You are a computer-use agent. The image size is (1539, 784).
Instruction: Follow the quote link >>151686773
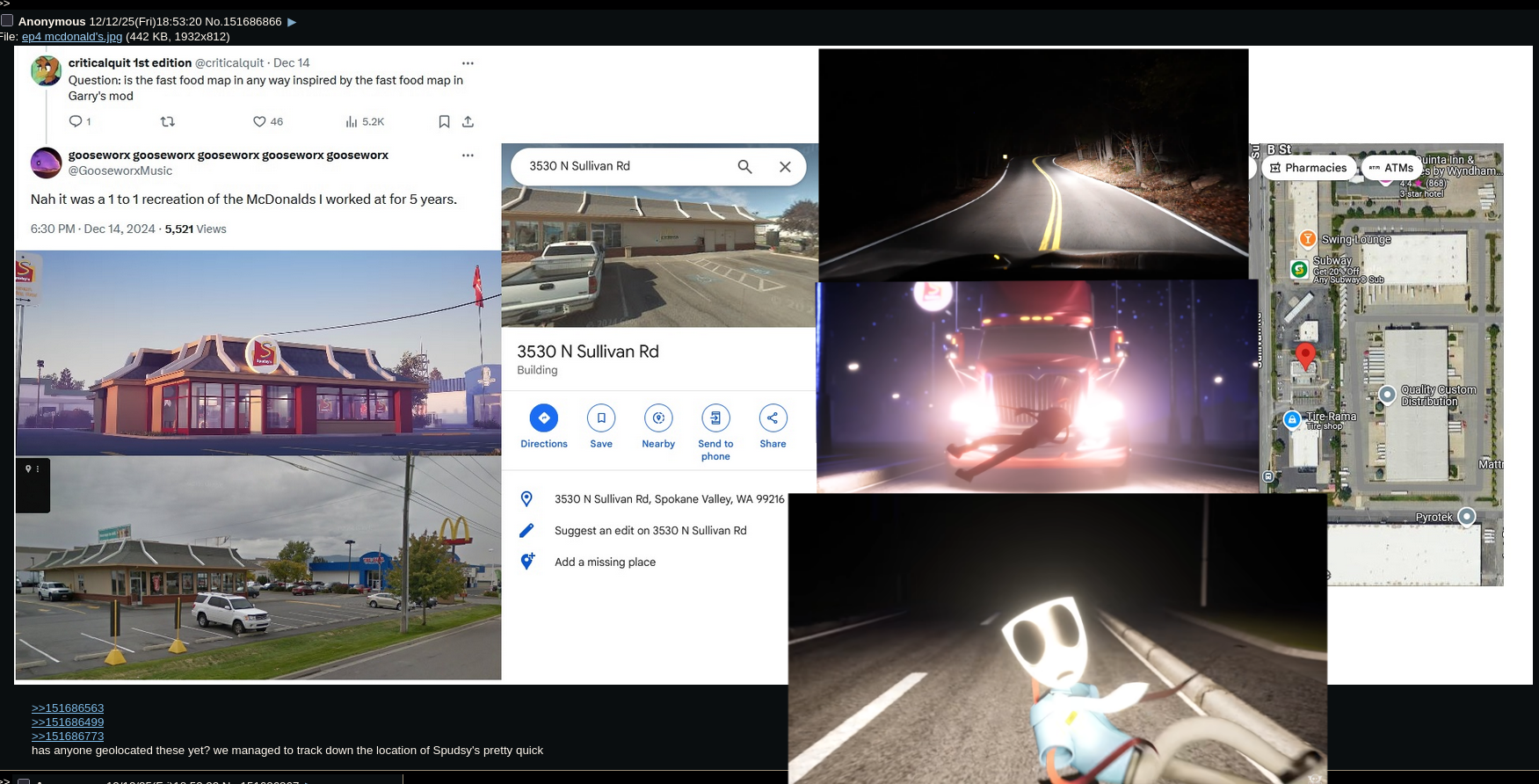tap(68, 736)
